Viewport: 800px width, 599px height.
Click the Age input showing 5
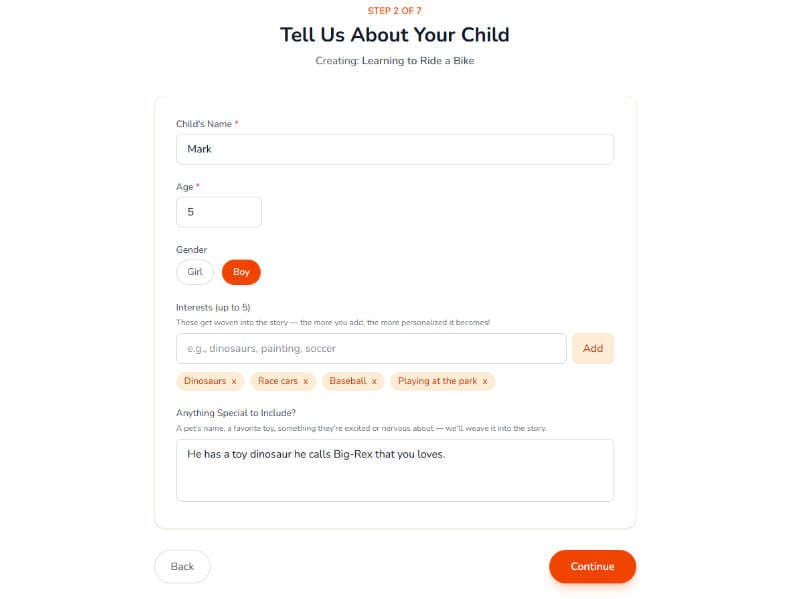tap(218, 211)
